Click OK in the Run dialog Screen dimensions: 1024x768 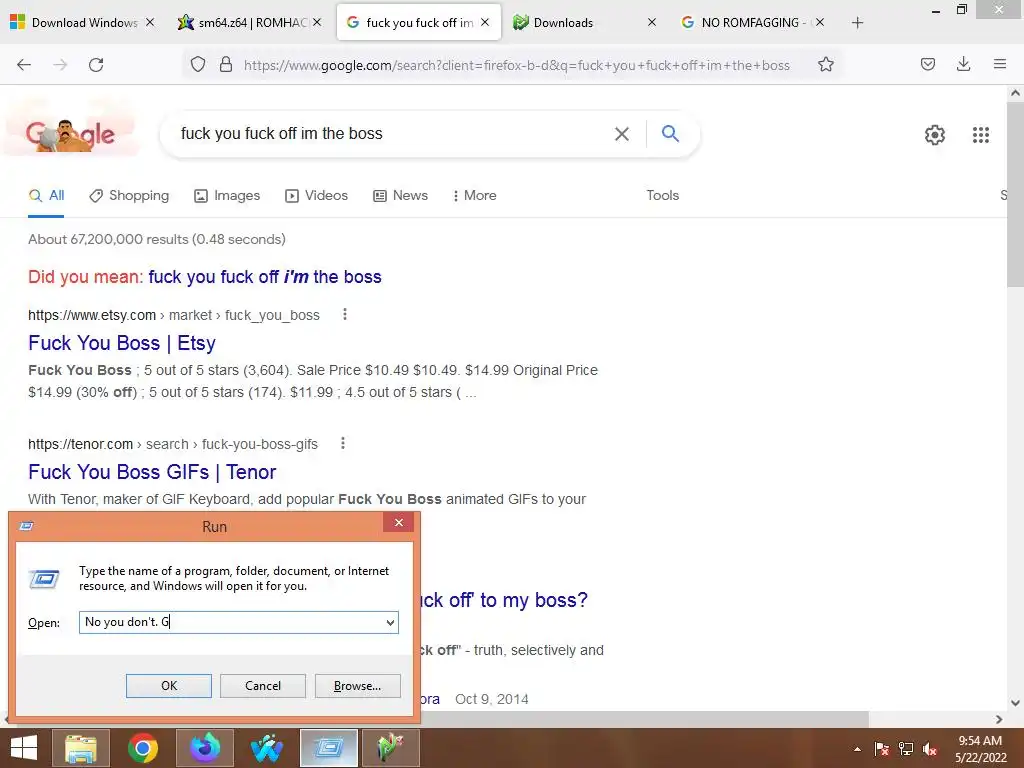tap(168, 686)
